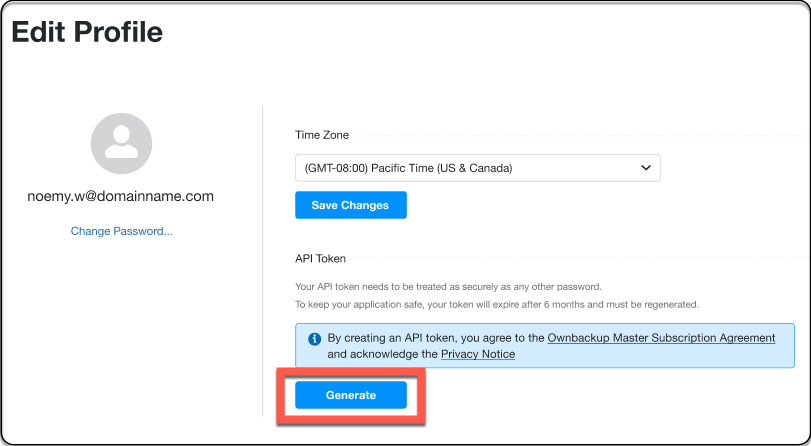Click the sentence about treating token securely
This screenshot has height=446, width=811.
[x=448, y=287]
